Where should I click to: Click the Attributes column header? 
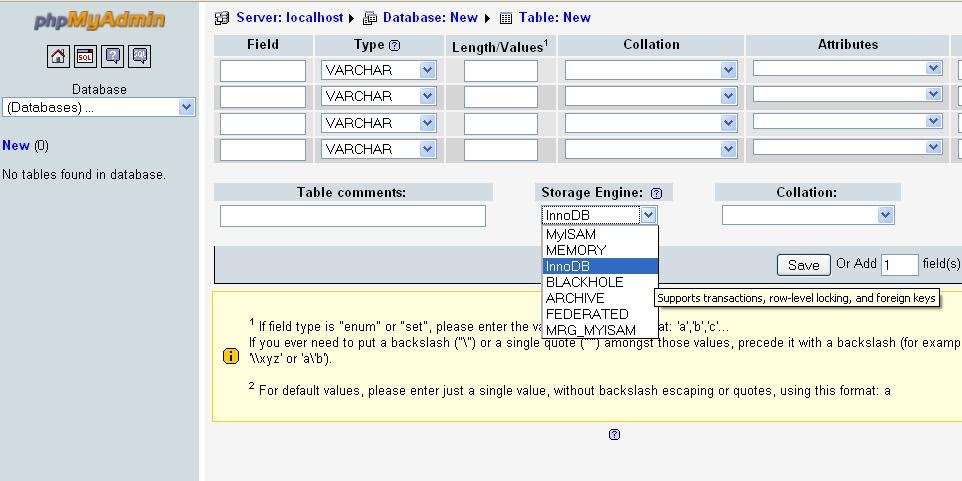[x=847, y=45]
